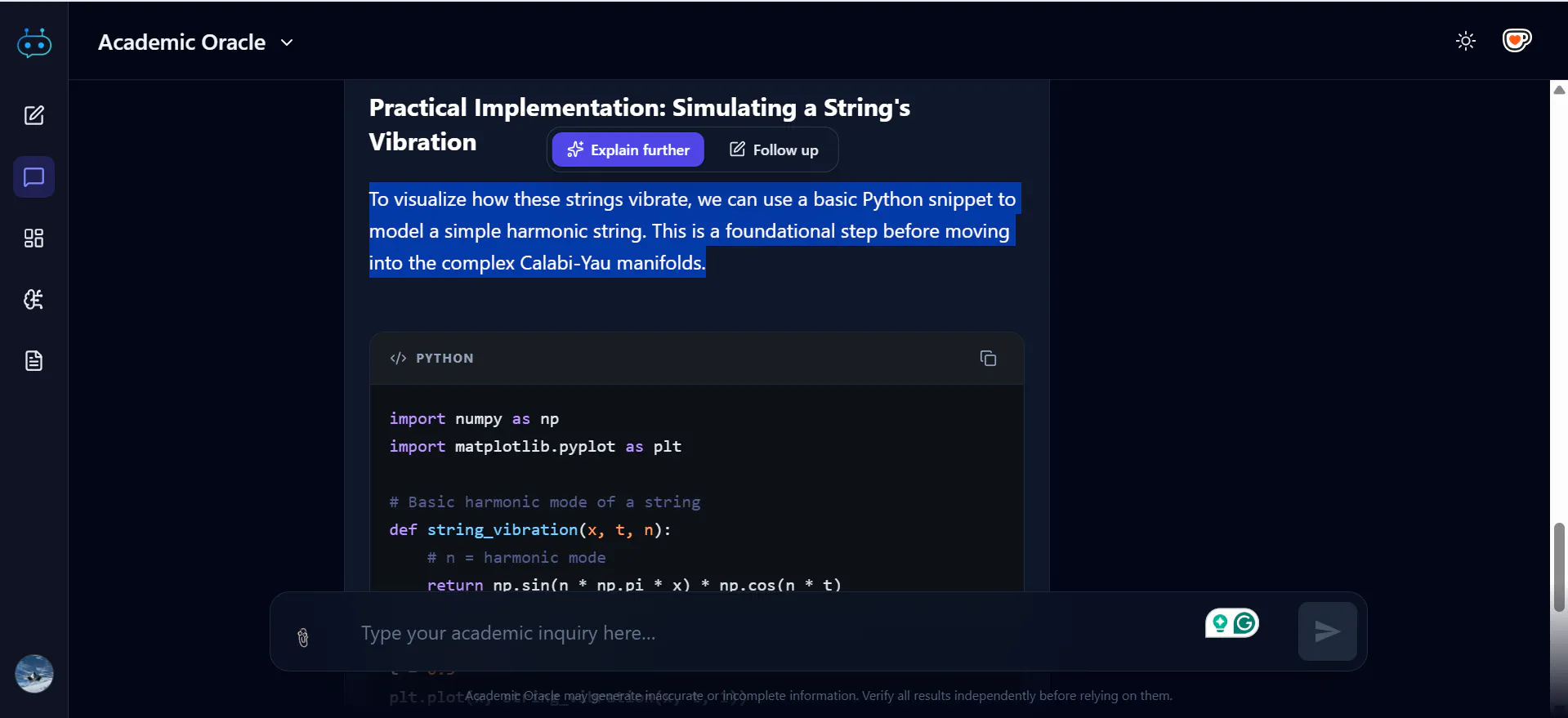Open the documents sidebar icon
The width and height of the screenshot is (1568, 718).
34,360
